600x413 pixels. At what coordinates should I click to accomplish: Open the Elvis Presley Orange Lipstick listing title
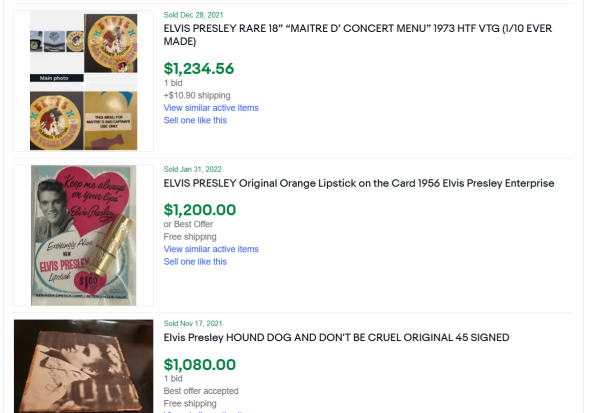tap(358, 184)
